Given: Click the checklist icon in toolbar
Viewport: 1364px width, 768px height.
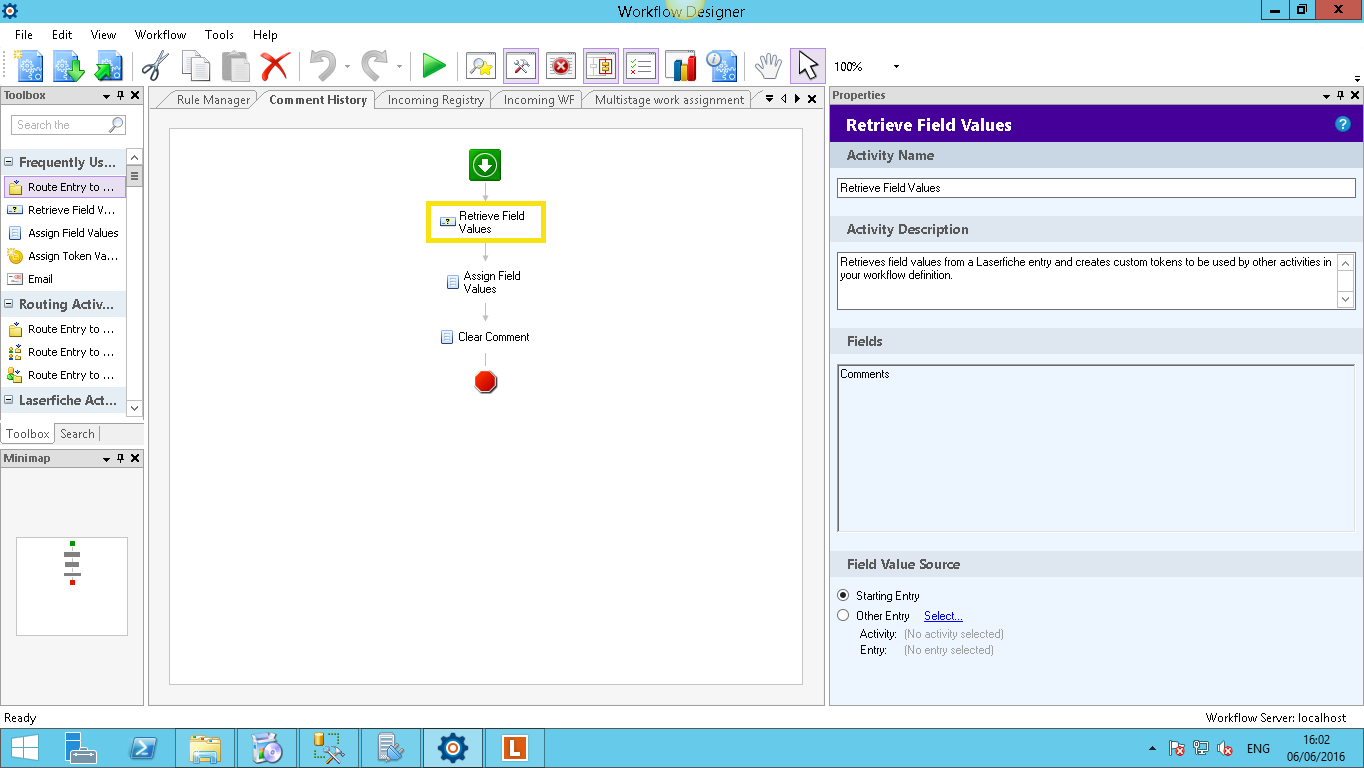Looking at the screenshot, I should (x=640, y=67).
